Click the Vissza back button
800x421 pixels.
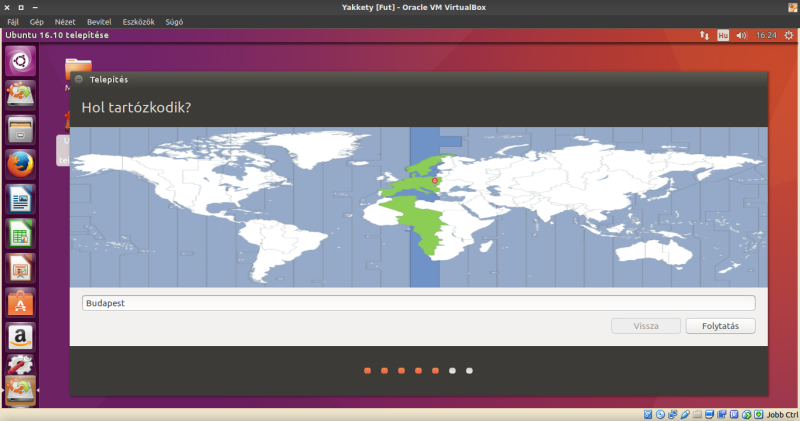[645, 326]
